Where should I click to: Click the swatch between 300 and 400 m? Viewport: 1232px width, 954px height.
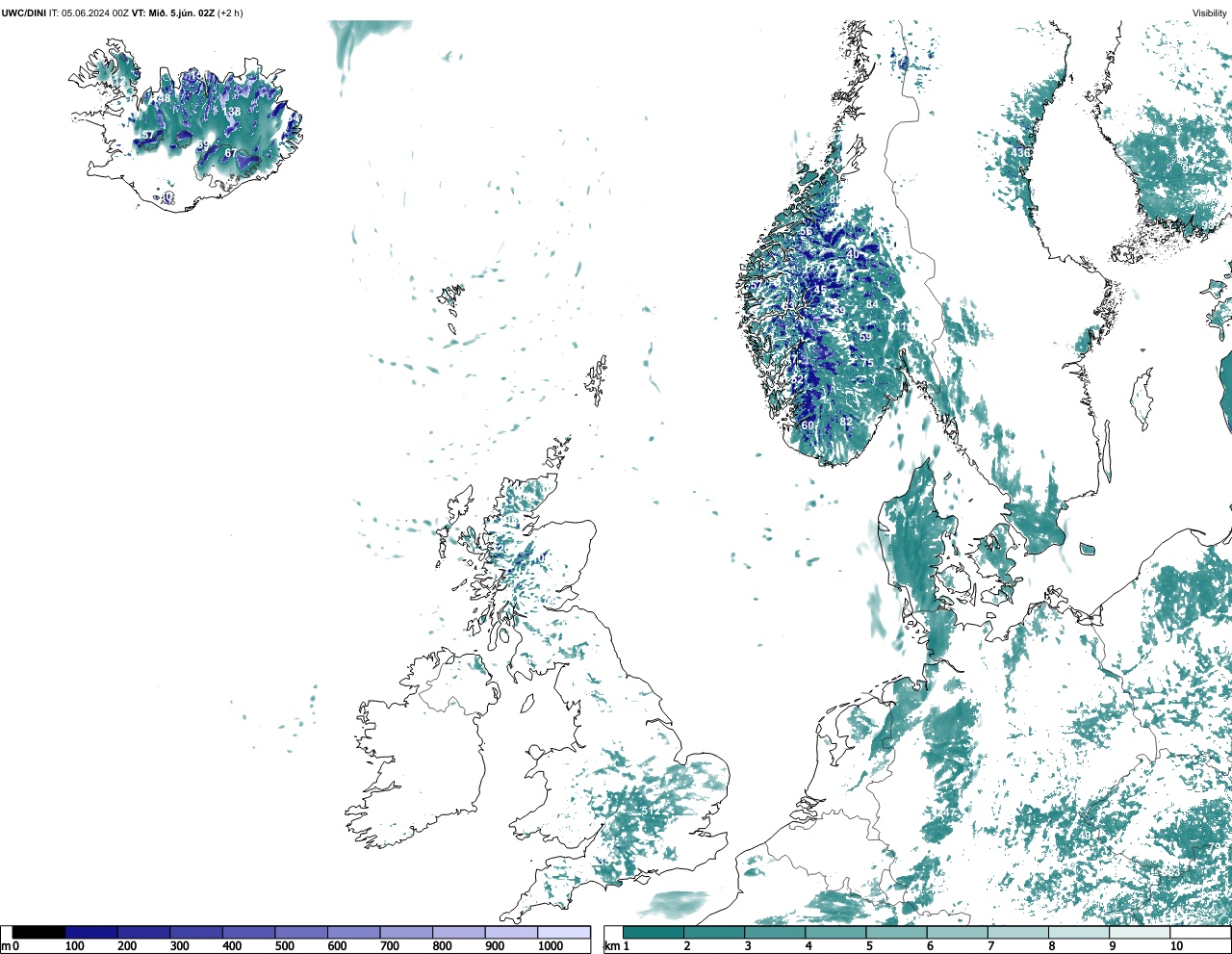(196, 933)
